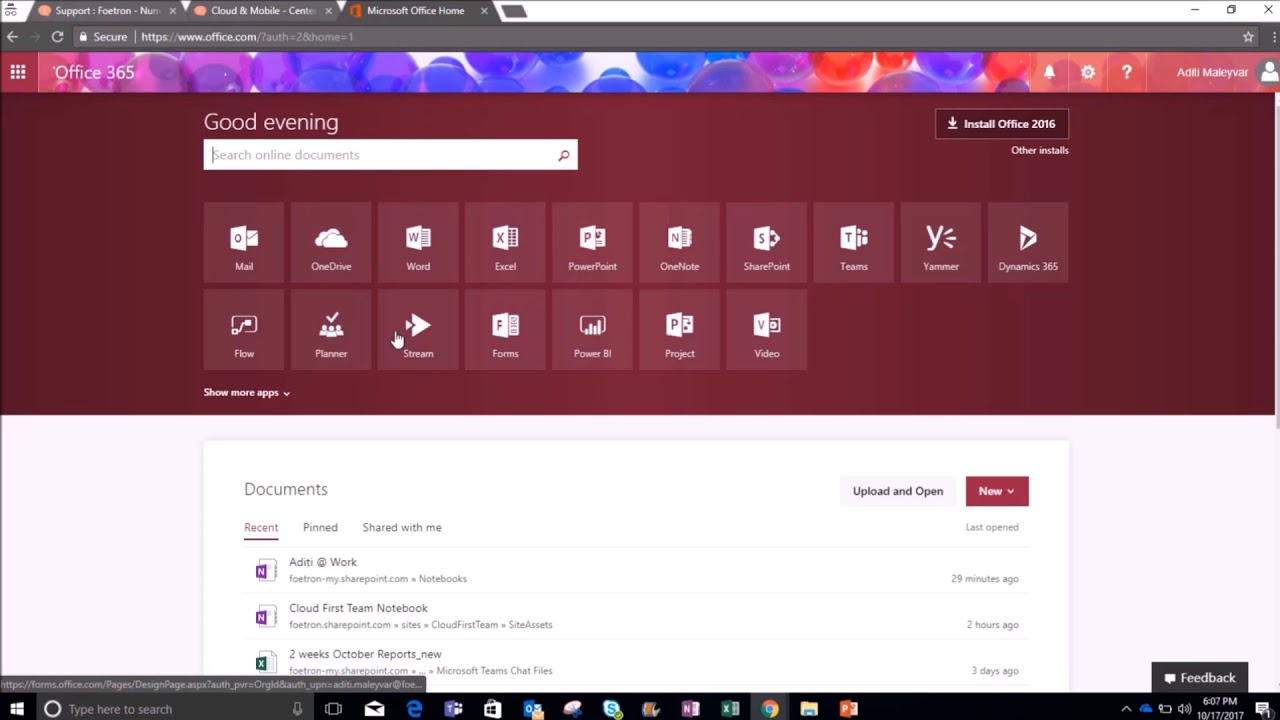Open the Project app tile
The height and width of the screenshot is (720, 1280).
679,330
